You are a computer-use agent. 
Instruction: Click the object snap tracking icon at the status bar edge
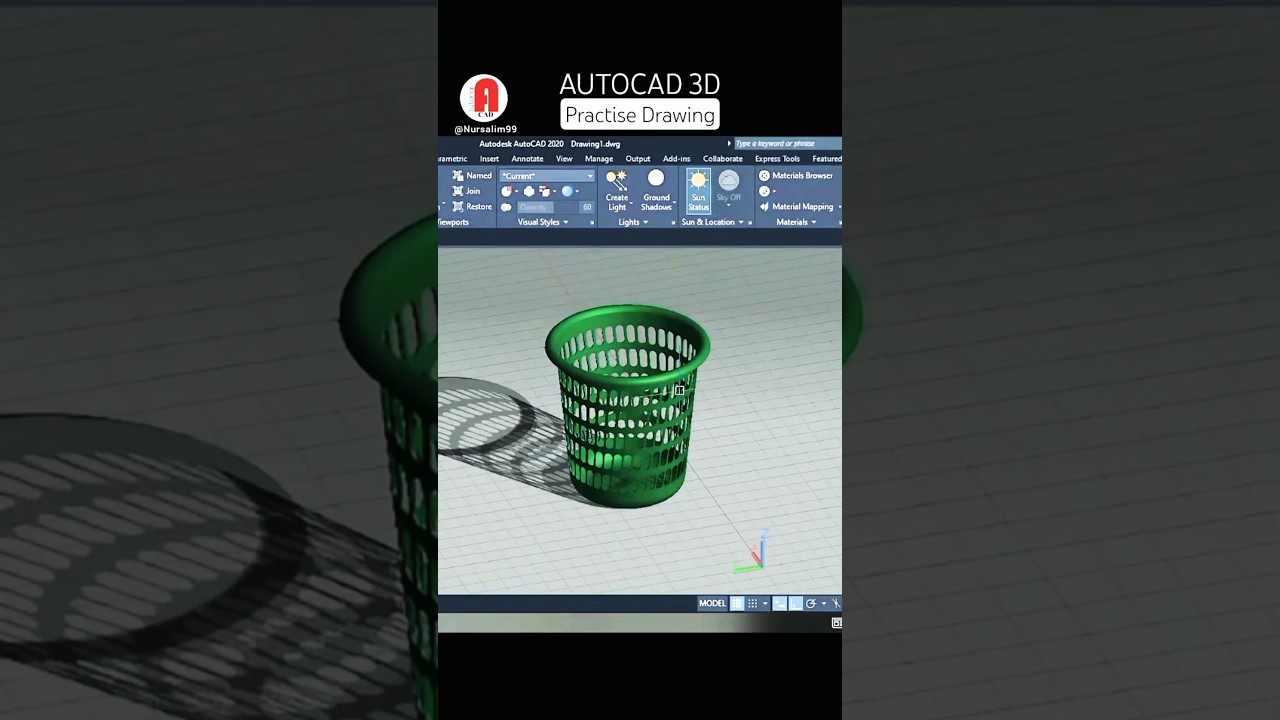(x=836, y=603)
